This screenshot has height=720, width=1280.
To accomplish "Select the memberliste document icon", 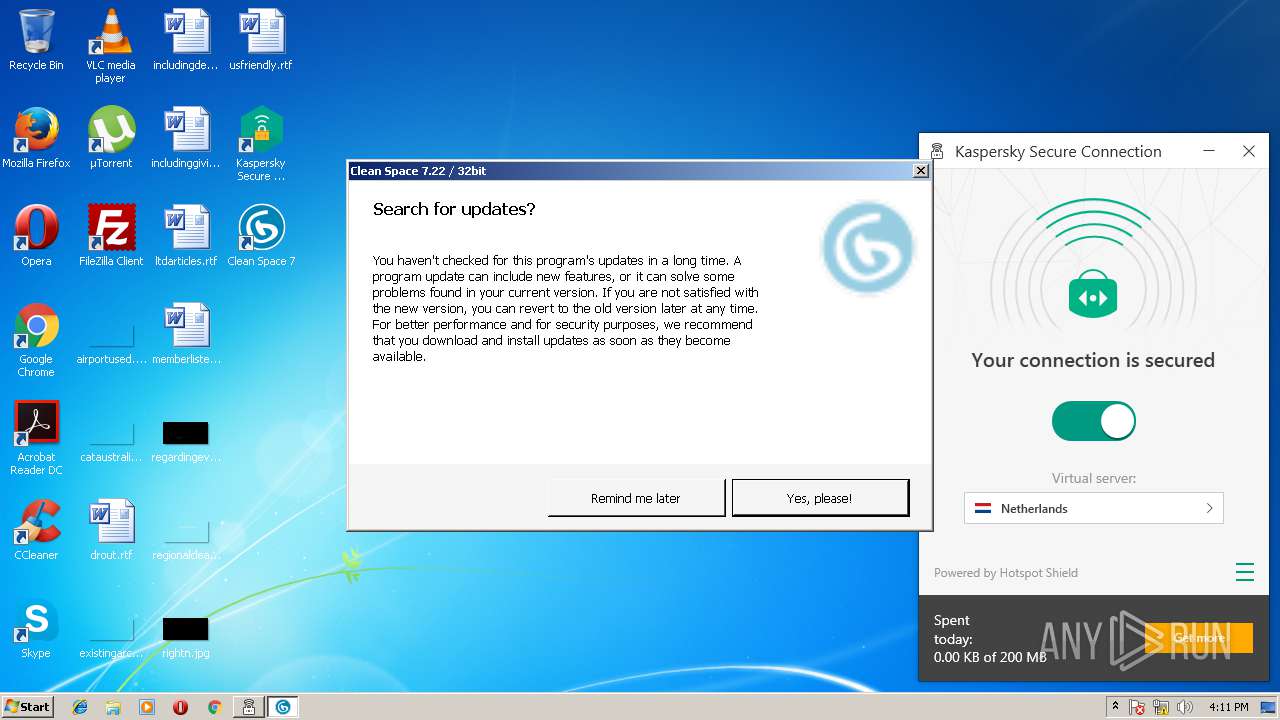I will [x=186, y=334].
